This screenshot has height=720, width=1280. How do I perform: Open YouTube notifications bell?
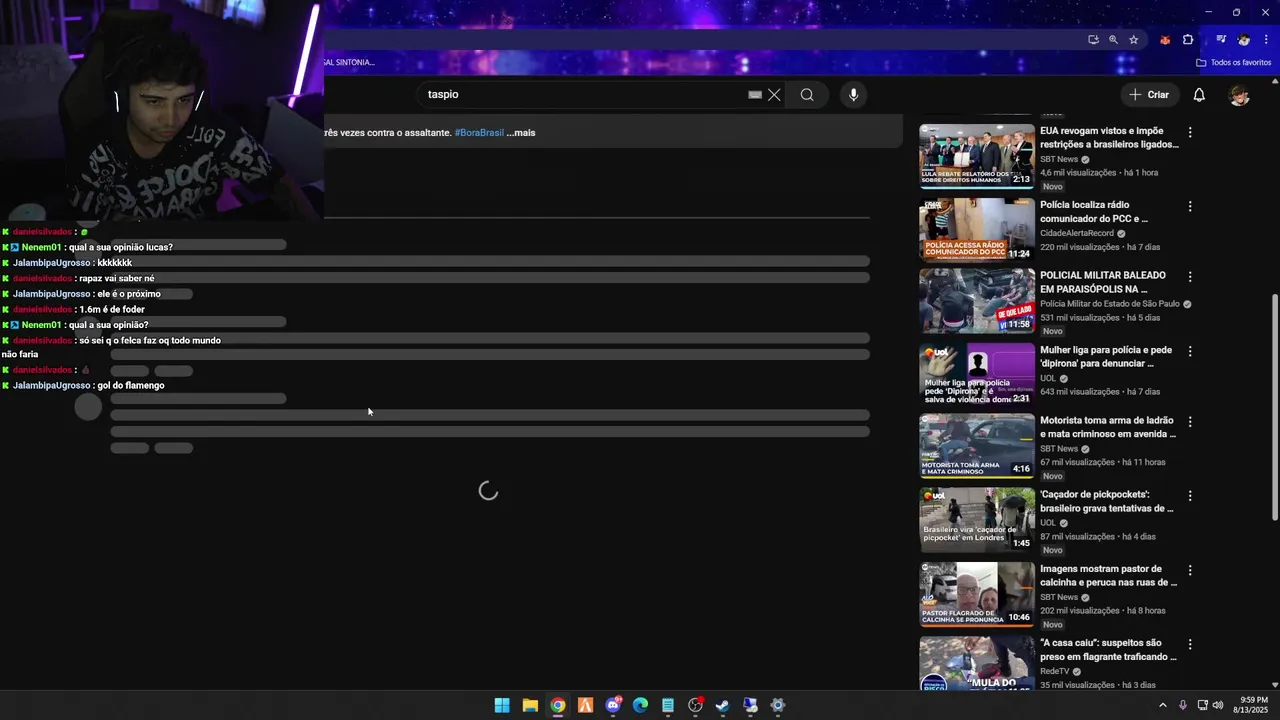tap(1199, 95)
